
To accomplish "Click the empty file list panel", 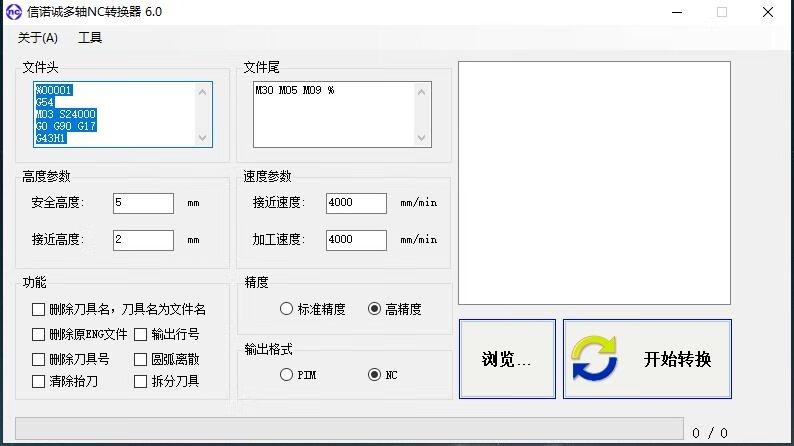I will click(x=594, y=183).
